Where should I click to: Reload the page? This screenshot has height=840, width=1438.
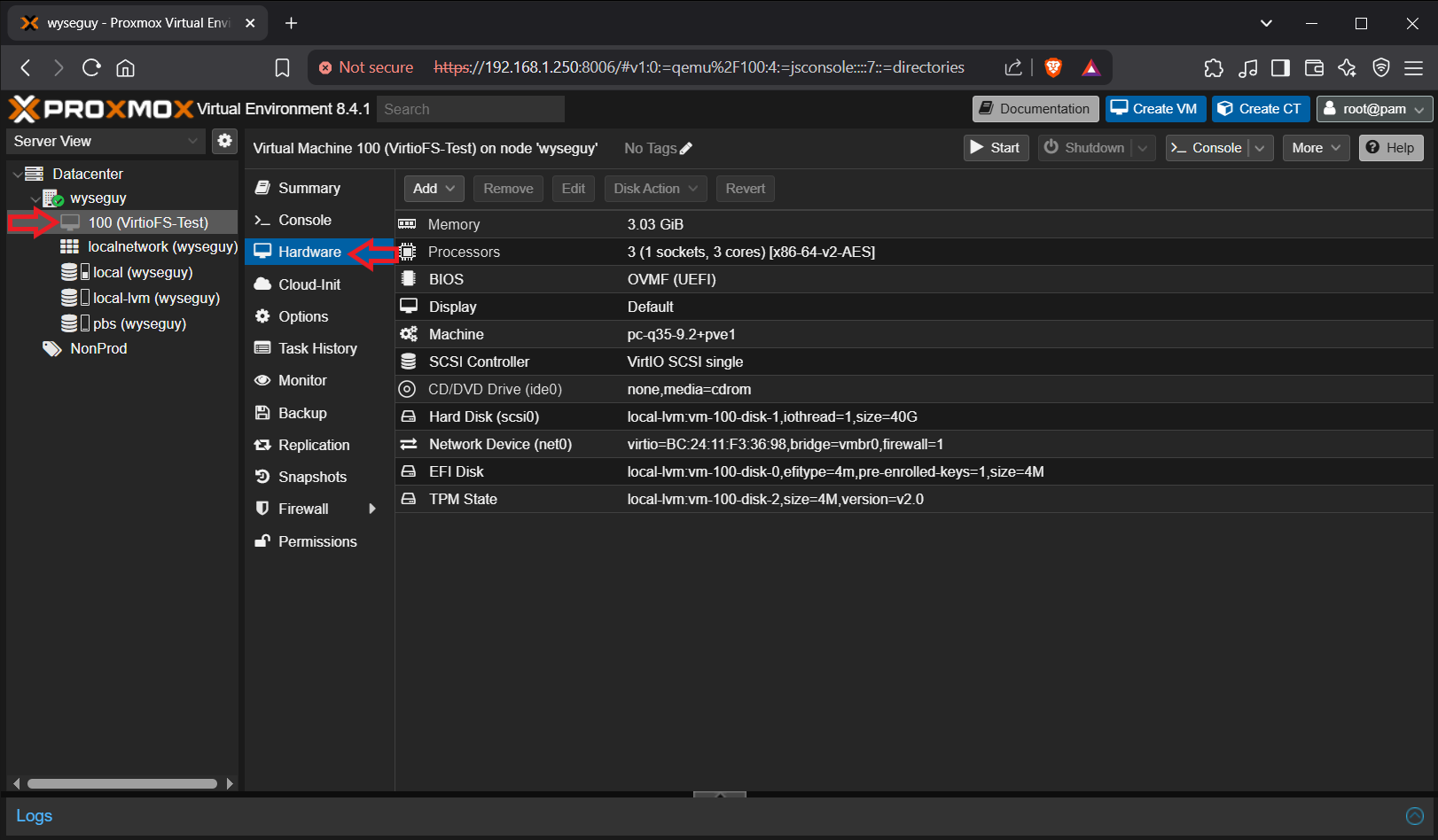(91, 67)
